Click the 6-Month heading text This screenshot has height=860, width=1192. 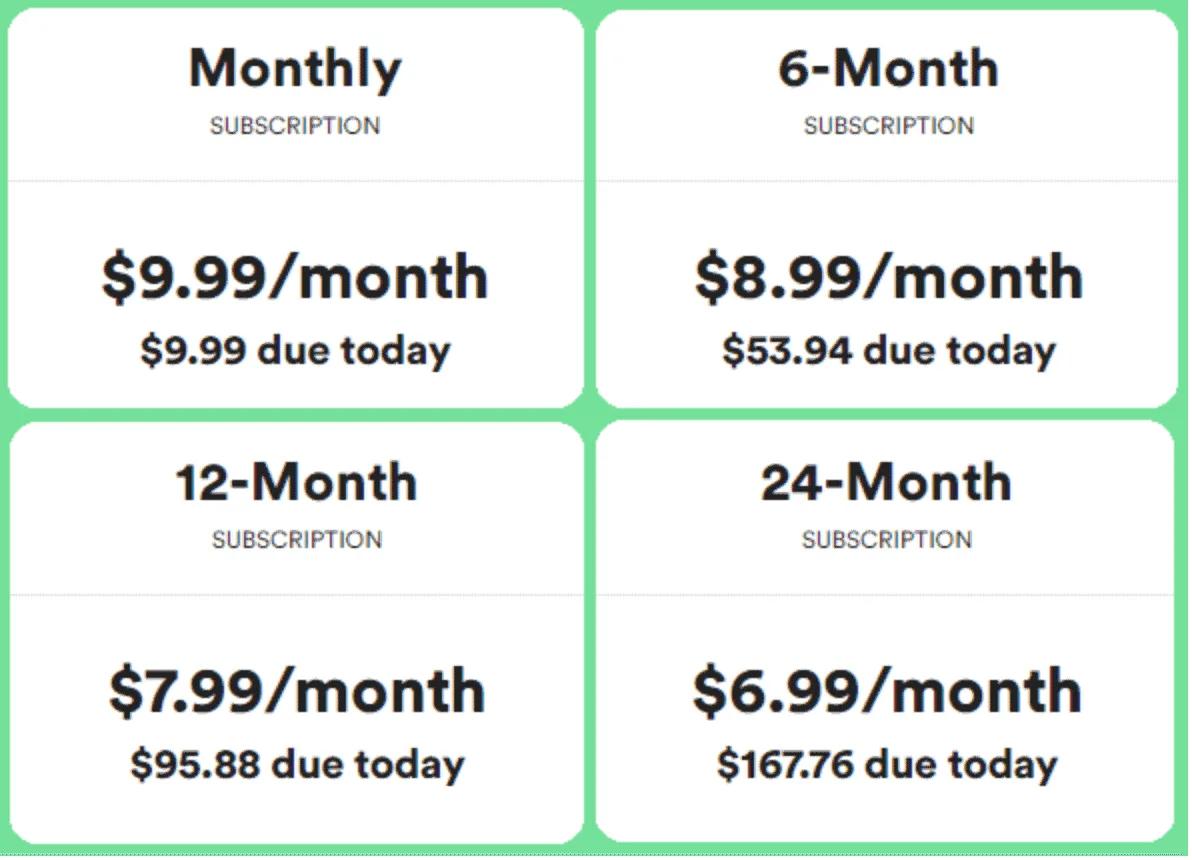click(888, 68)
